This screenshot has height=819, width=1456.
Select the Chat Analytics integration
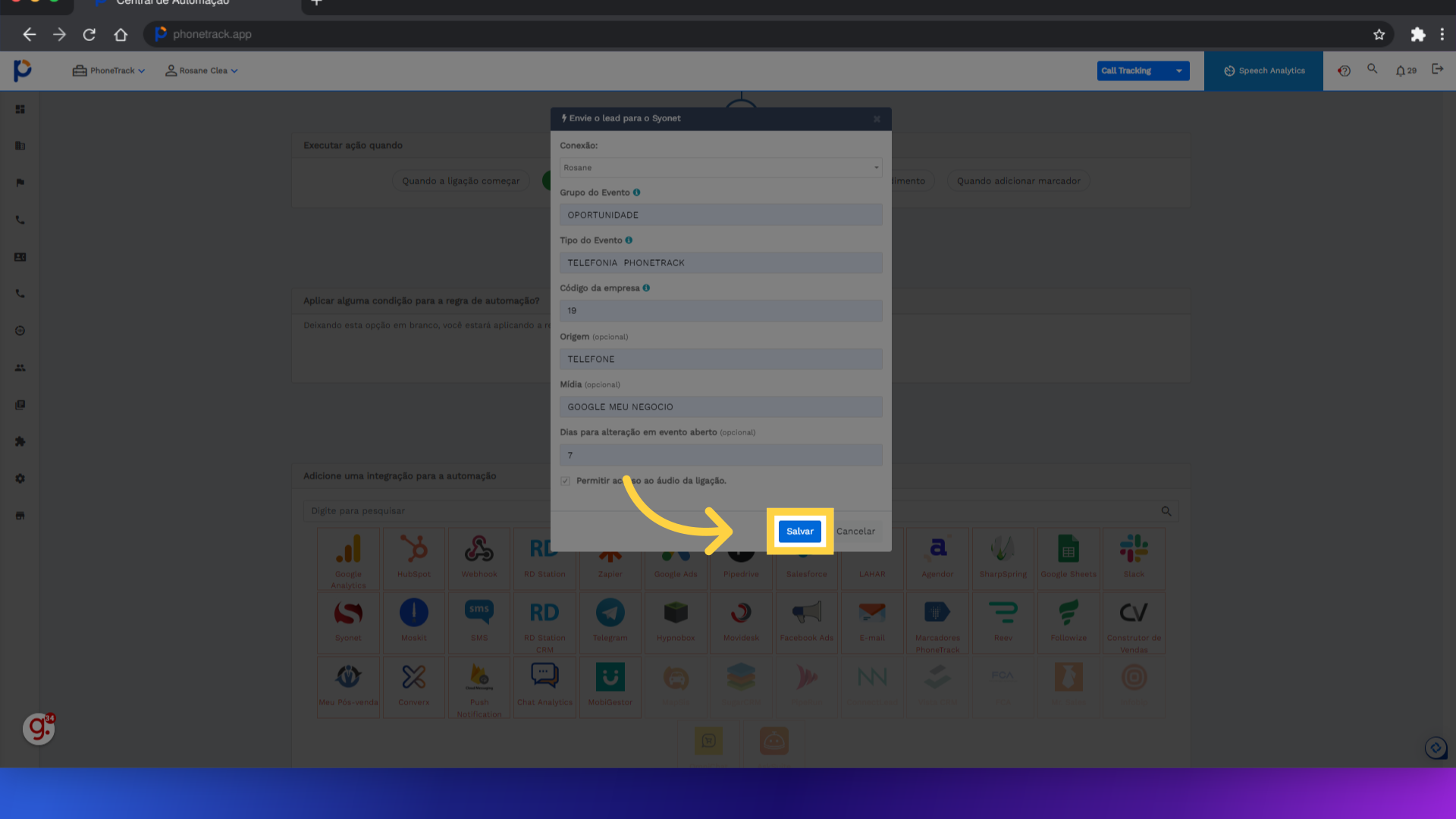click(544, 687)
